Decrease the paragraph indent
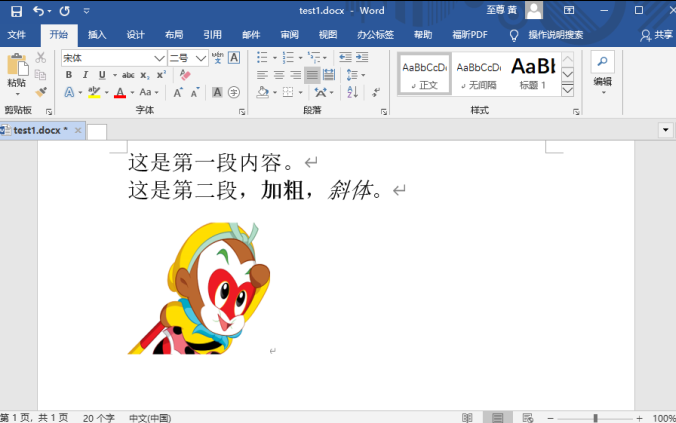The width and height of the screenshot is (676, 423). (x=345, y=57)
